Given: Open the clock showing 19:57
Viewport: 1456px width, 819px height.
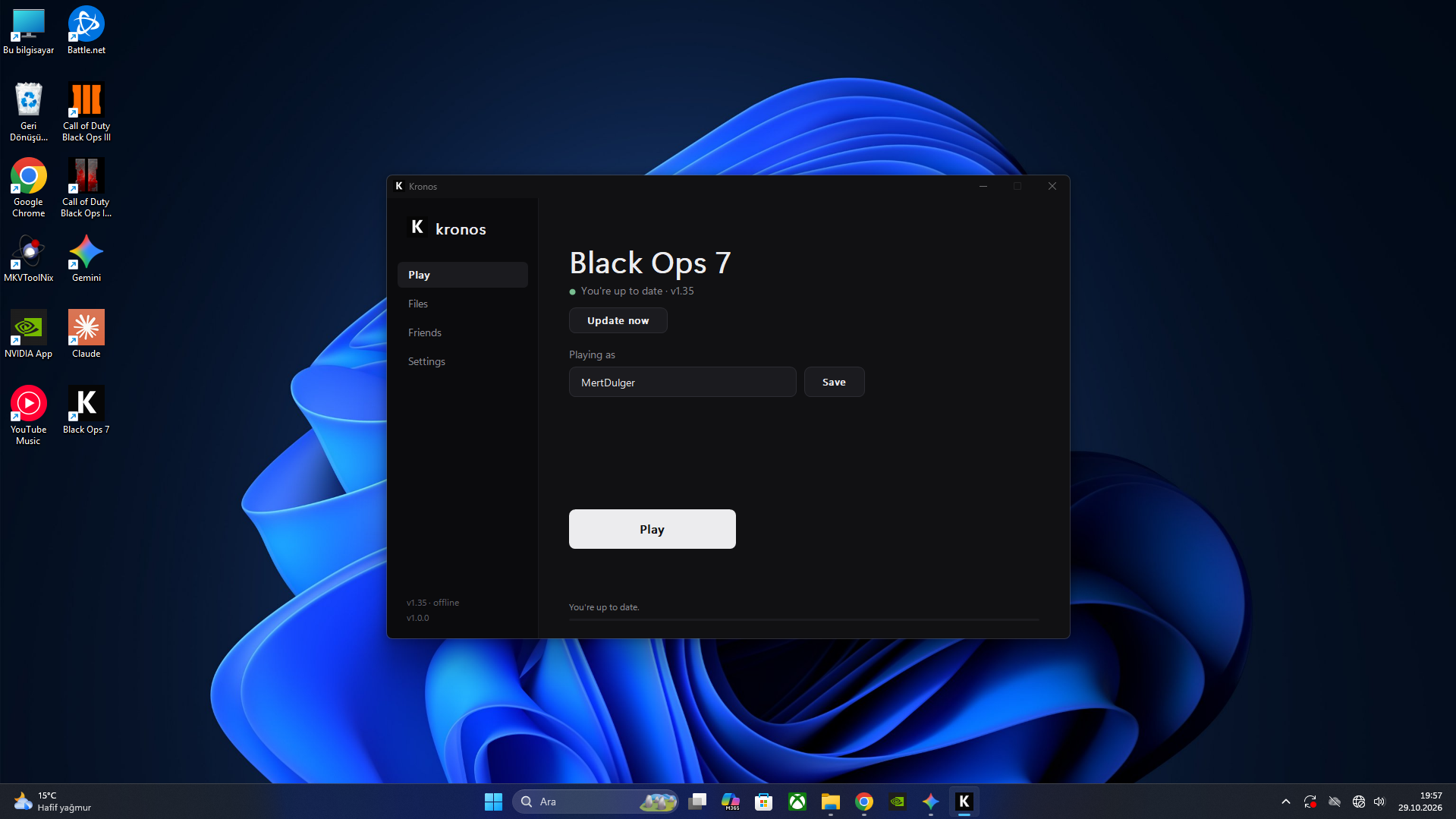Looking at the screenshot, I should (x=1420, y=802).
